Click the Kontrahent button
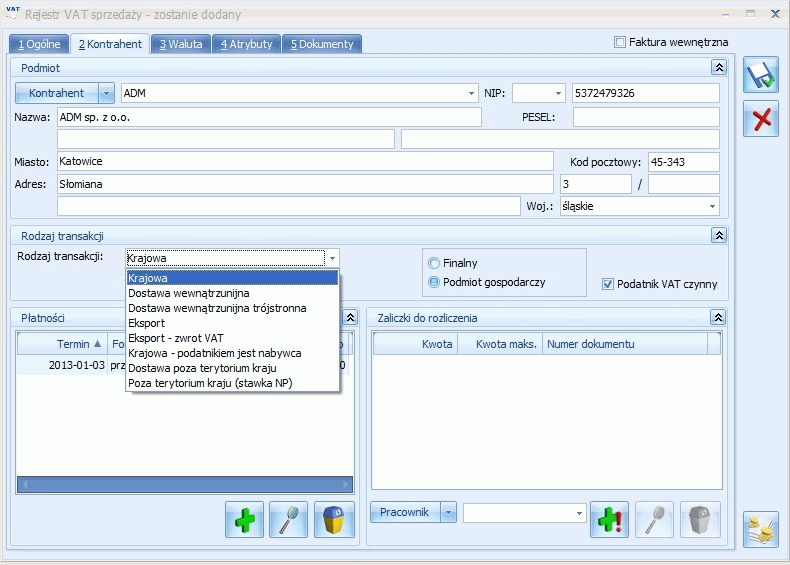This screenshot has height=565, width=790. click(x=56, y=93)
